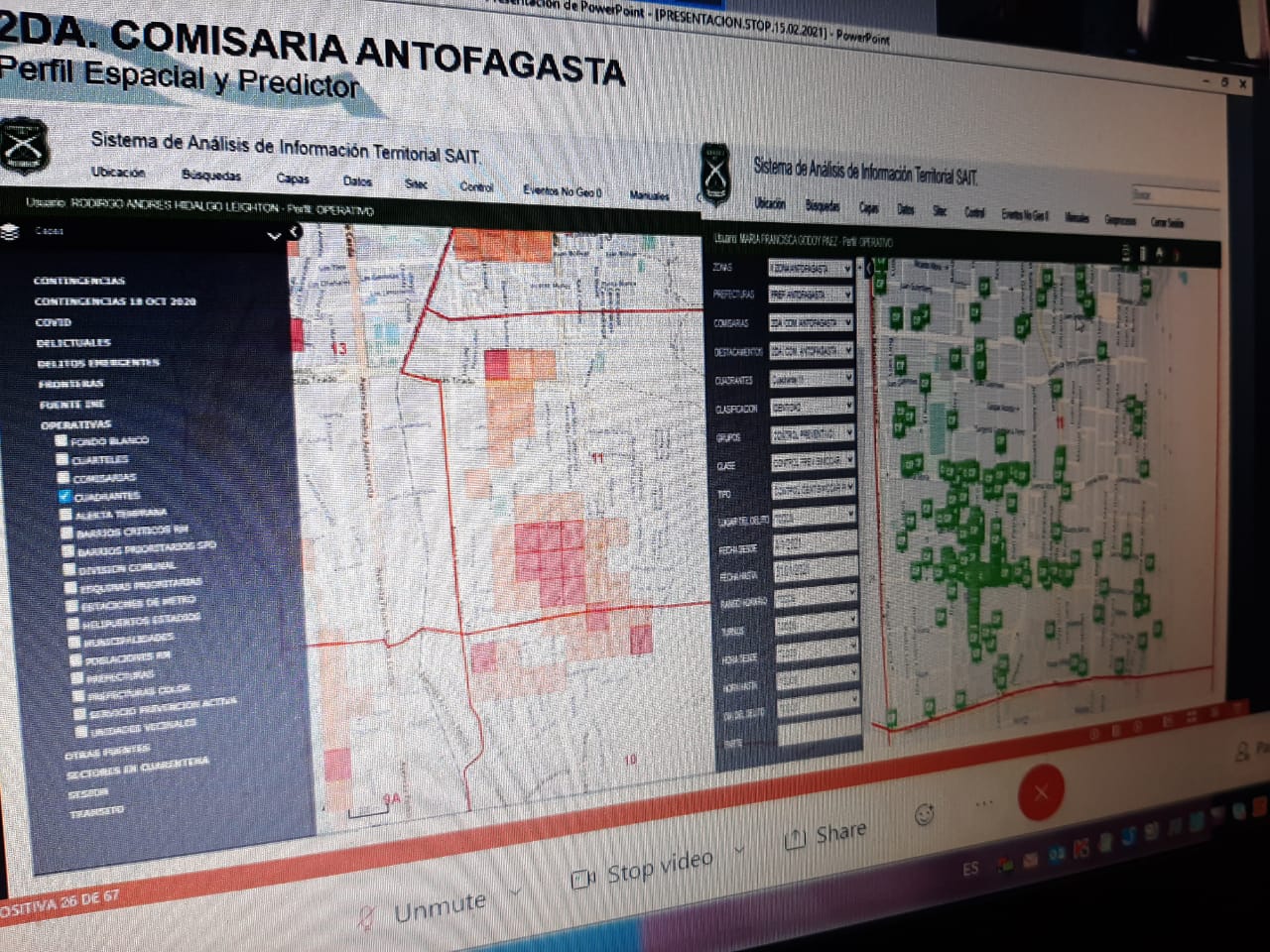Open Datos menu in left SAIT panel
This screenshot has width=1270, height=952.
tap(357, 181)
